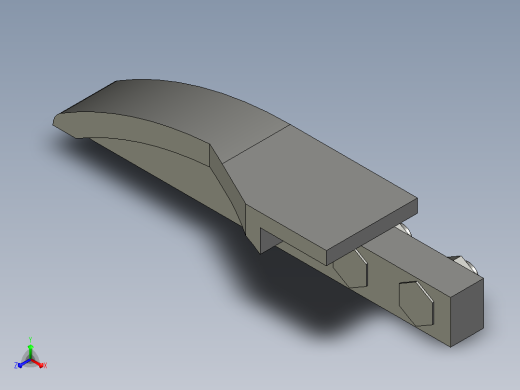Click the blue Z axis of the triad
The image size is (520, 390).
22,363
